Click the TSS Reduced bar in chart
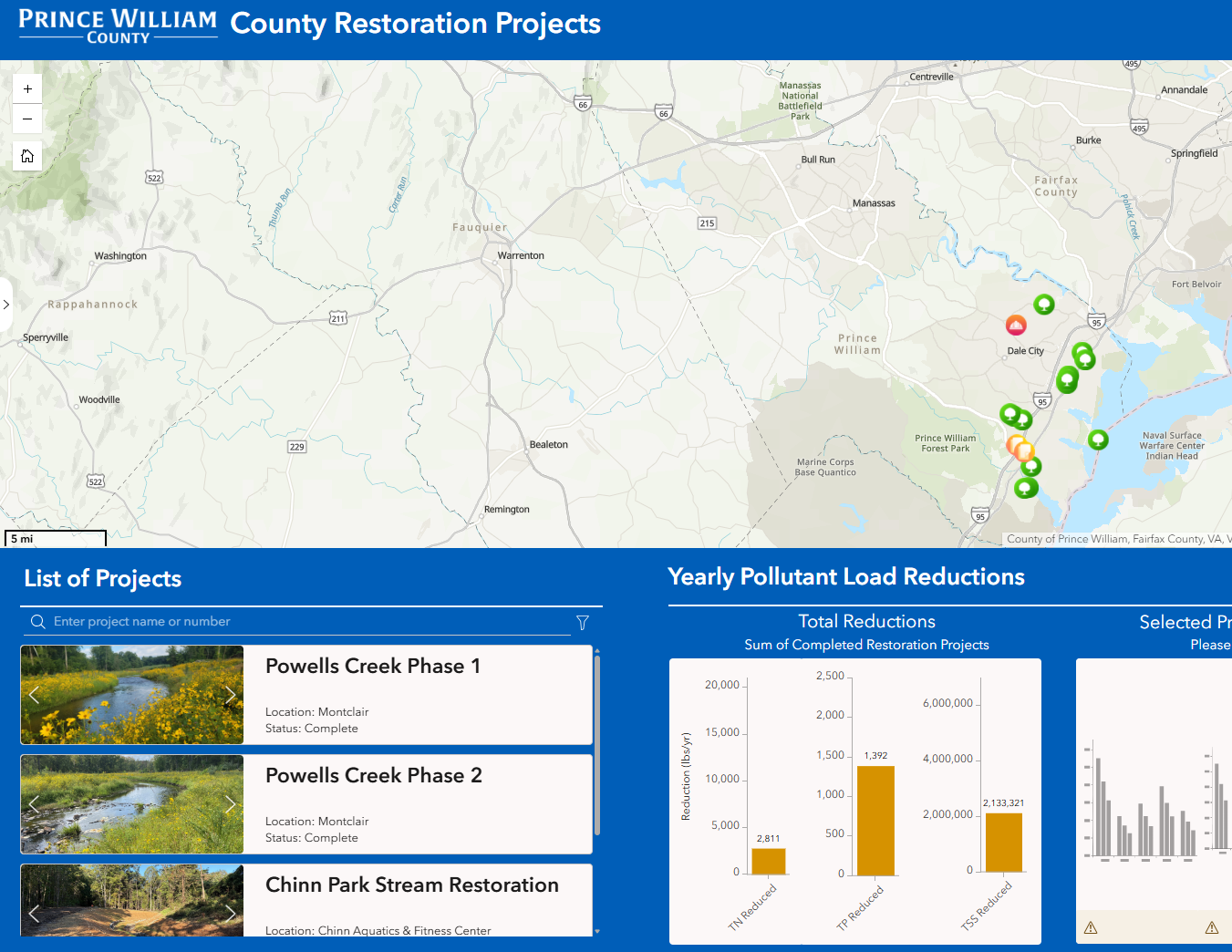The image size is (1232, 952). [1003, 842]
